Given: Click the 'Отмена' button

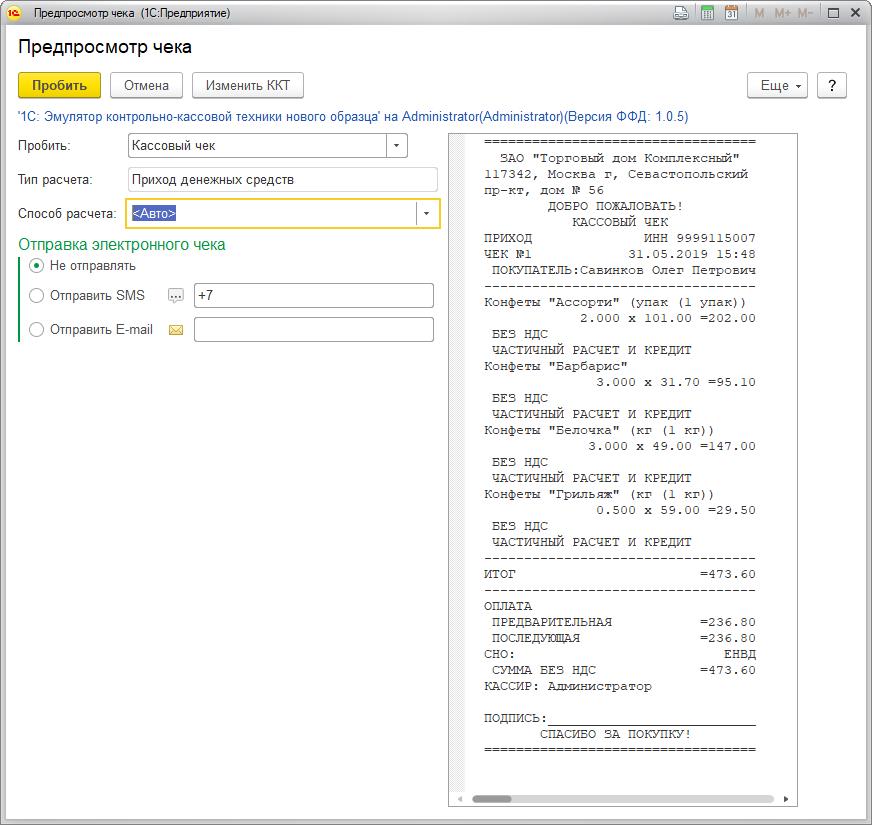Looking at the screenshot, I should (x=146, y=86).
